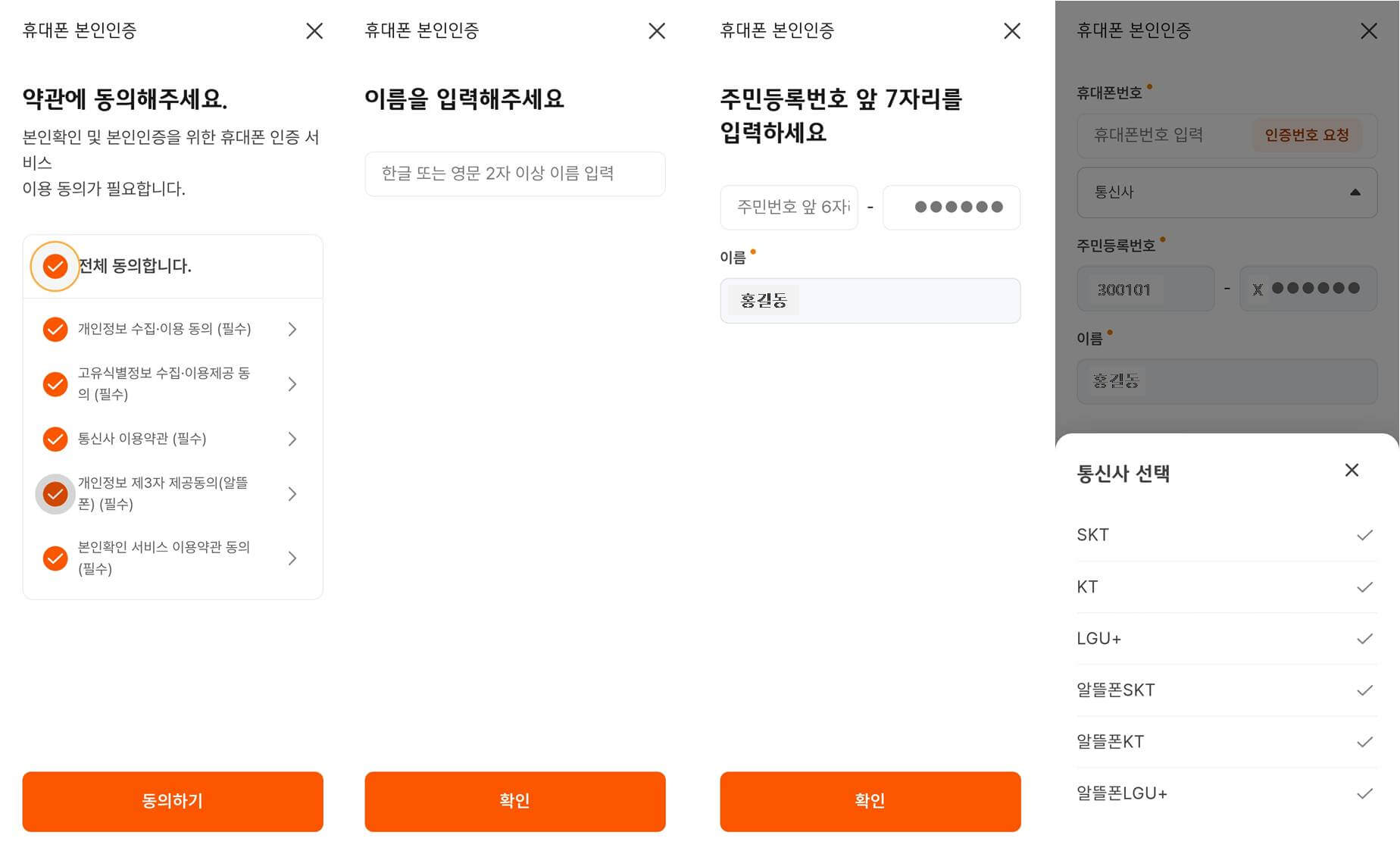
Task: Select 알뜰폰KT carrier
Action: pos(1227,742)
